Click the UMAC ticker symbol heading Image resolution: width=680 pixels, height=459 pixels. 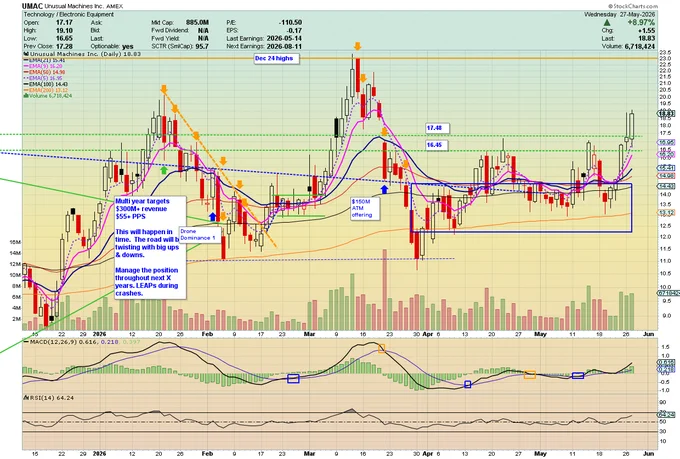click(x=33, y=6)
